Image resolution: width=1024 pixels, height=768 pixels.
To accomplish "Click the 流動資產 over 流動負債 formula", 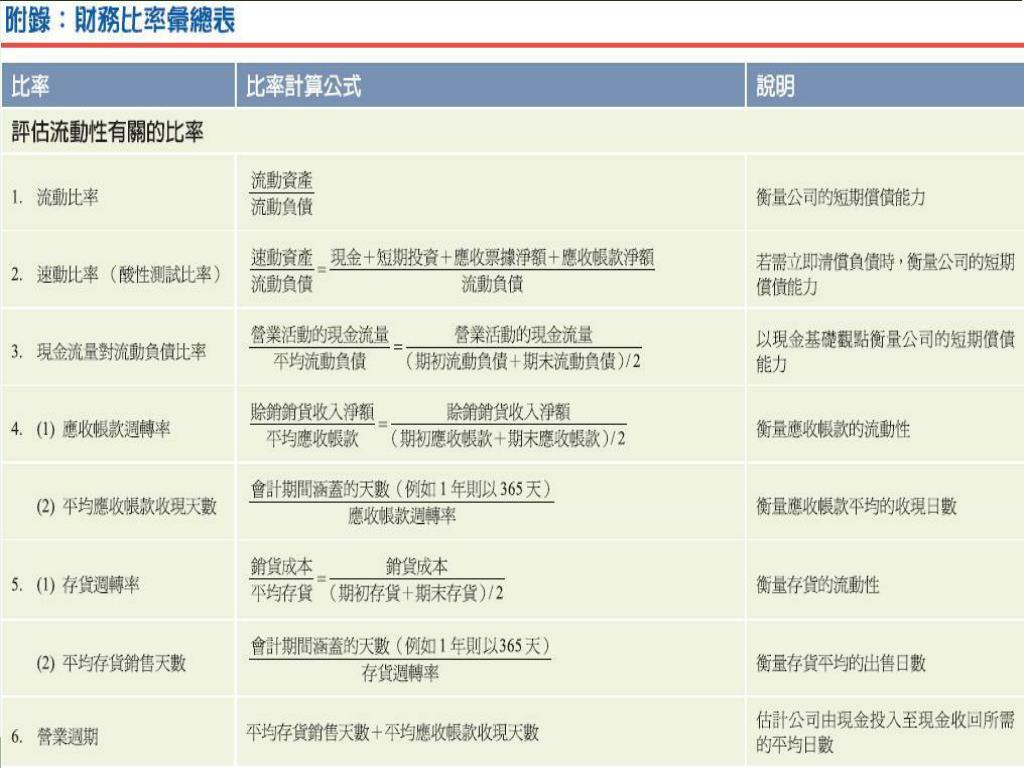I will click(281, 193).
